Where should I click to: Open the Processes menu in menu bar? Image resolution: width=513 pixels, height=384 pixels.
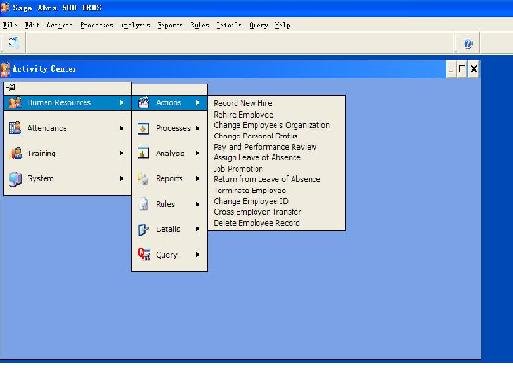tap(97, 25)
